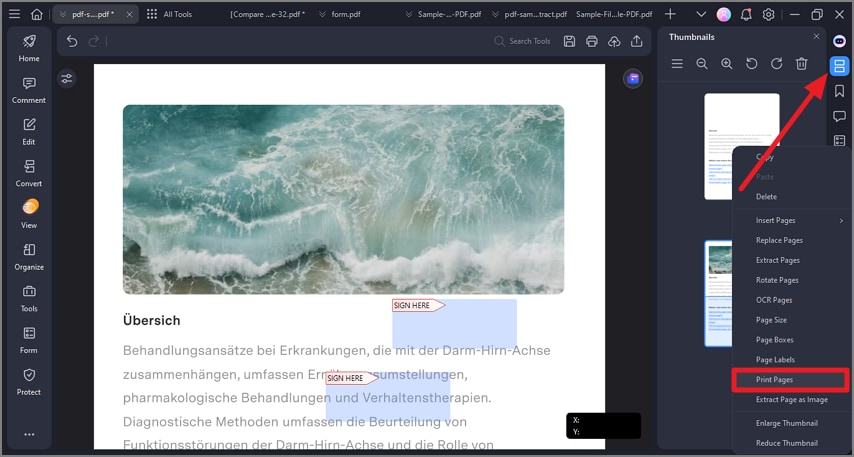Go to the home screen icon
Image resolution: width=854 pixels, height=457 pixels.
pyautogui.click(x=36, y=14)
